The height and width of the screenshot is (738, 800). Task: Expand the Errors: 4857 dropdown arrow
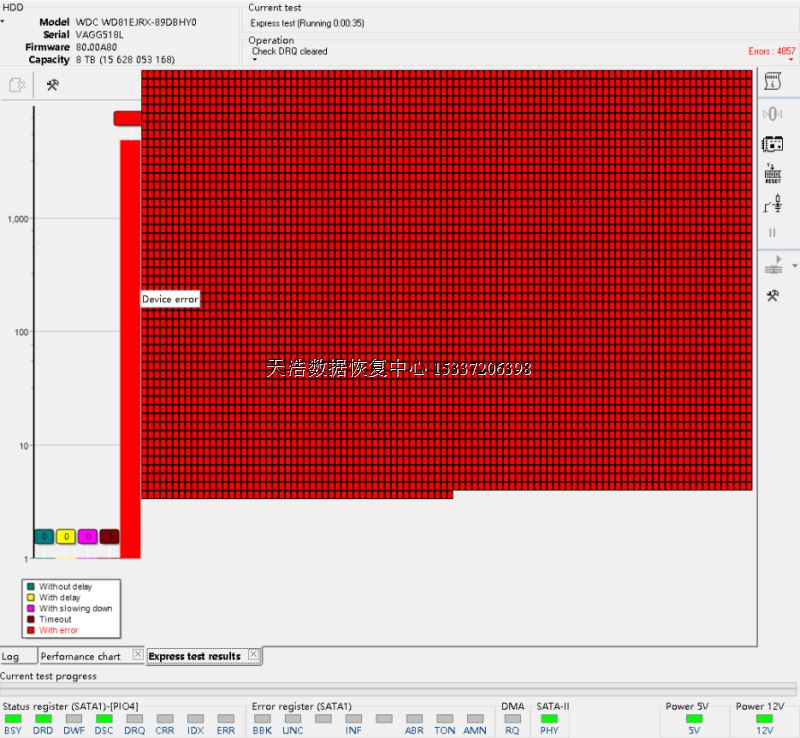click(x=791, y=60)
